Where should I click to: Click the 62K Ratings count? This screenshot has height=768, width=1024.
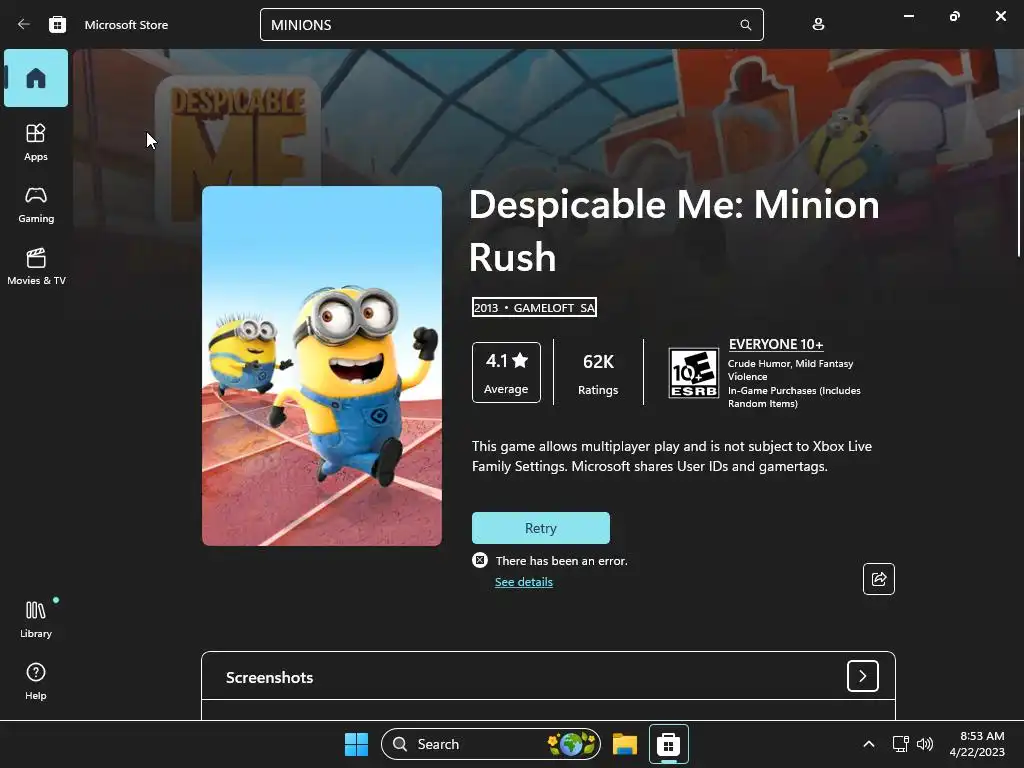click(x=598, y=374)
